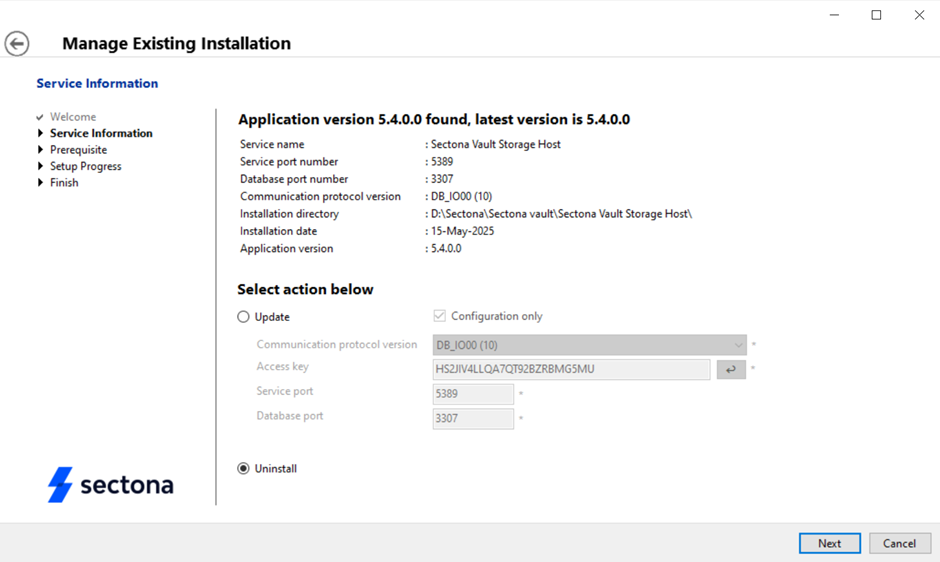Viewport: 940px width, 562px height.
Task: Expand the Finish step arrow
Action: coord(40,183)
